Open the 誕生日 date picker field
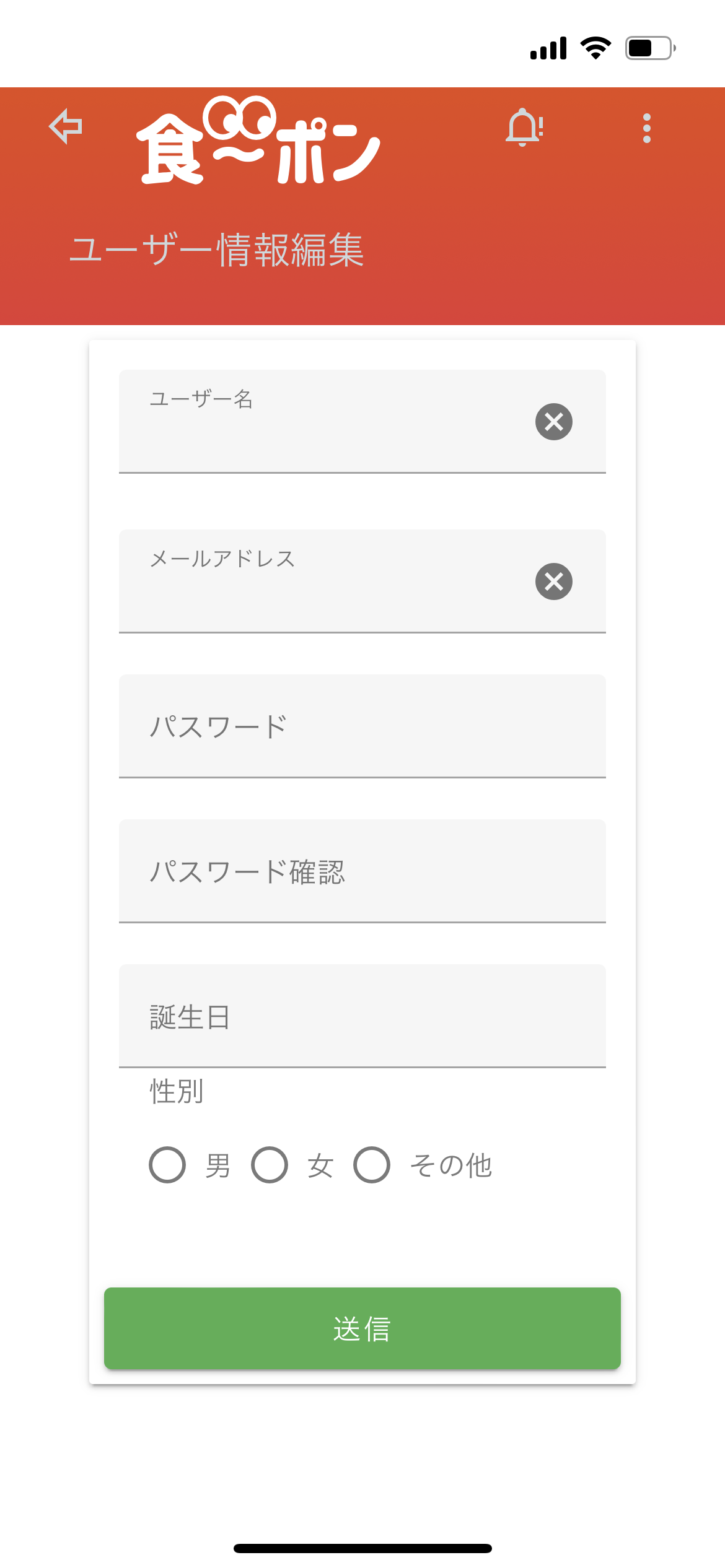 (362, 1016)
